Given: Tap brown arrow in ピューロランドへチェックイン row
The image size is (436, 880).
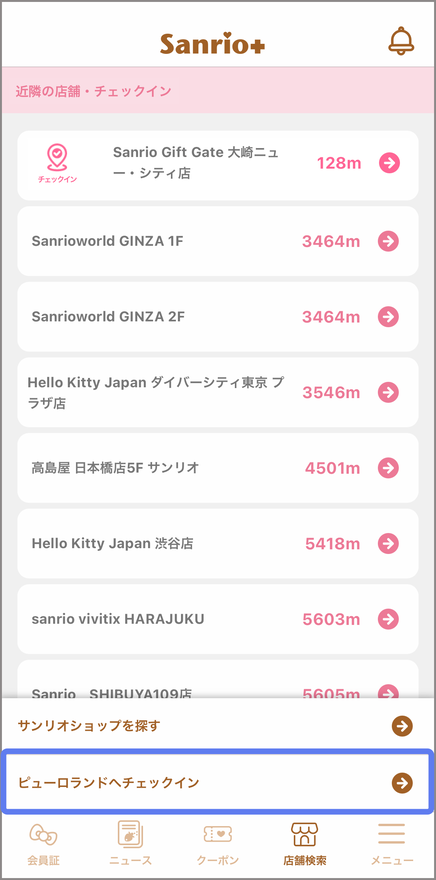Looking at the screenshot, I should click(402, 782).
